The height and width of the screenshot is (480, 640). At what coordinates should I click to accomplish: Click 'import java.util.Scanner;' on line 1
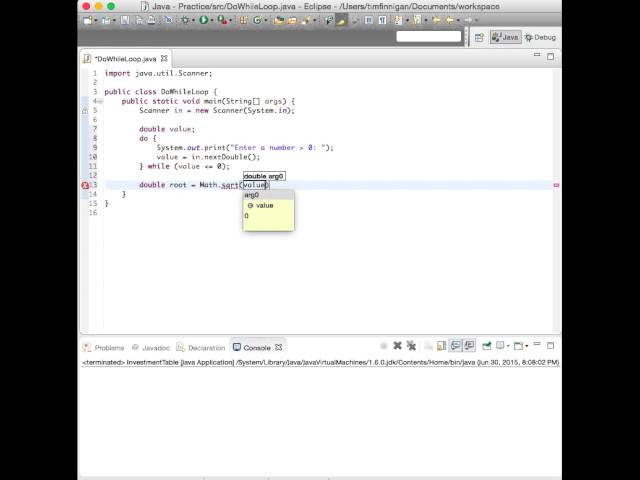[158, 73]
